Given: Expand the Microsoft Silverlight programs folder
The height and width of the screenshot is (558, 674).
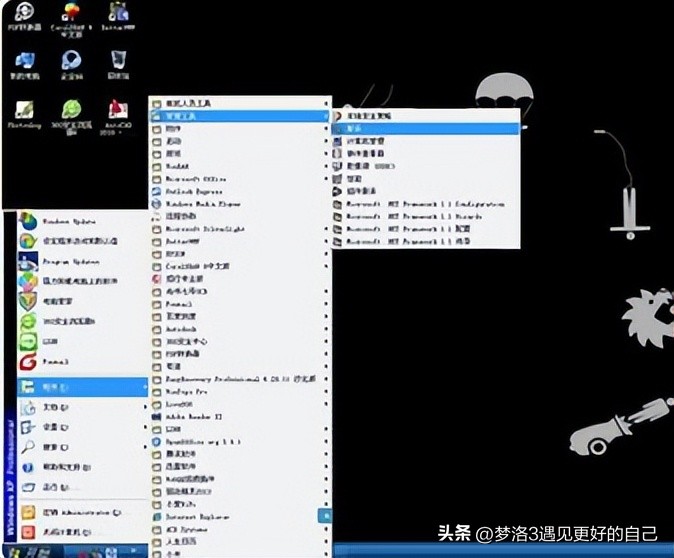Looking at the screenshot, I should pyautogui.click(x=241, y=229).
